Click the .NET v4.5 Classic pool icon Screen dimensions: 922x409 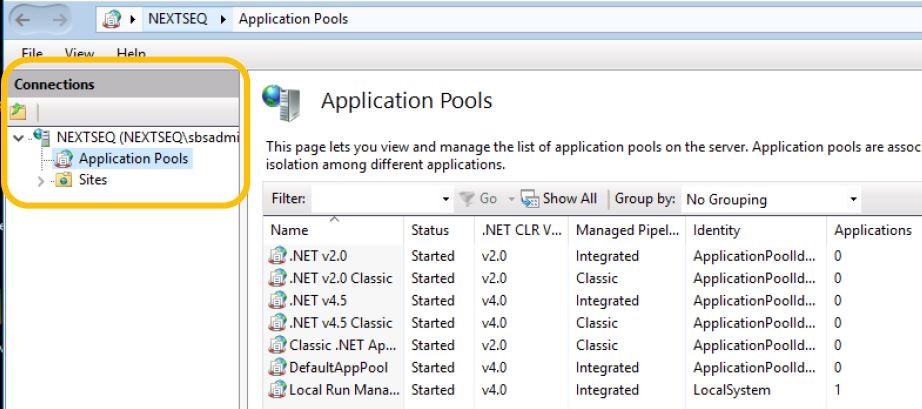click(x=277, y=322)
